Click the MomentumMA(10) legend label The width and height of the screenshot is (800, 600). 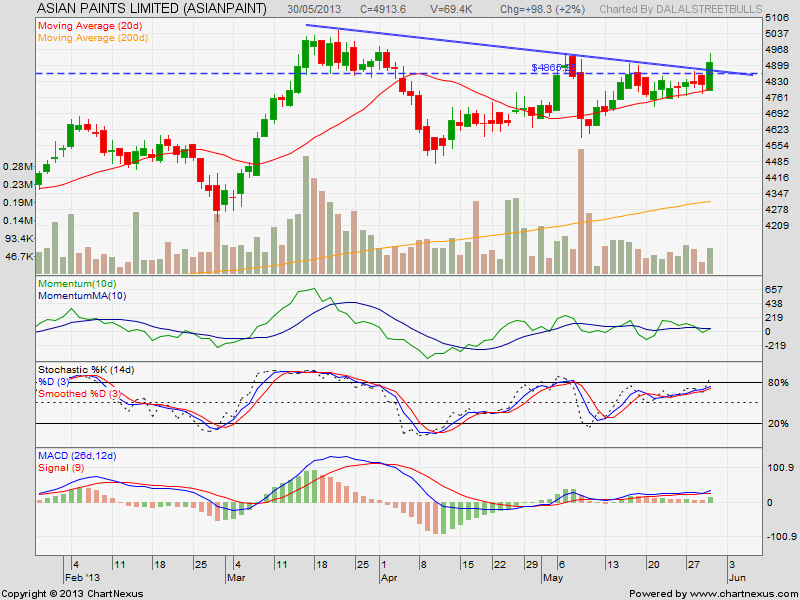82,296
